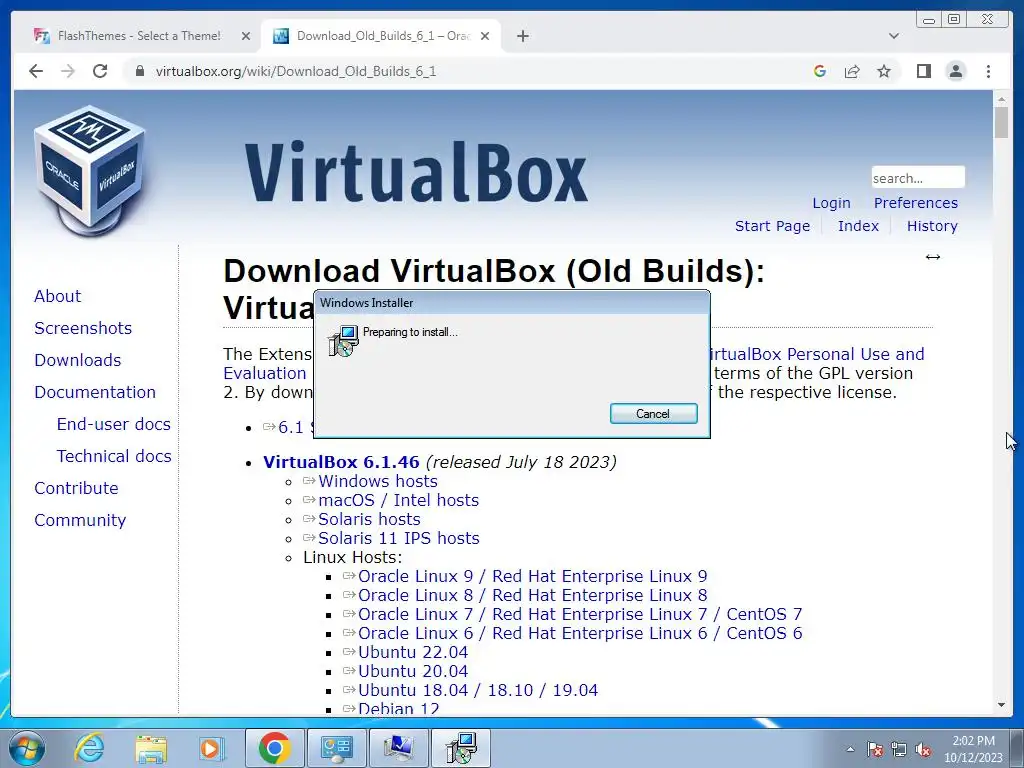Select the Download_Old_Builds_6_1 tab
This screenshot has height=768, width=1024.
(381, 36)
